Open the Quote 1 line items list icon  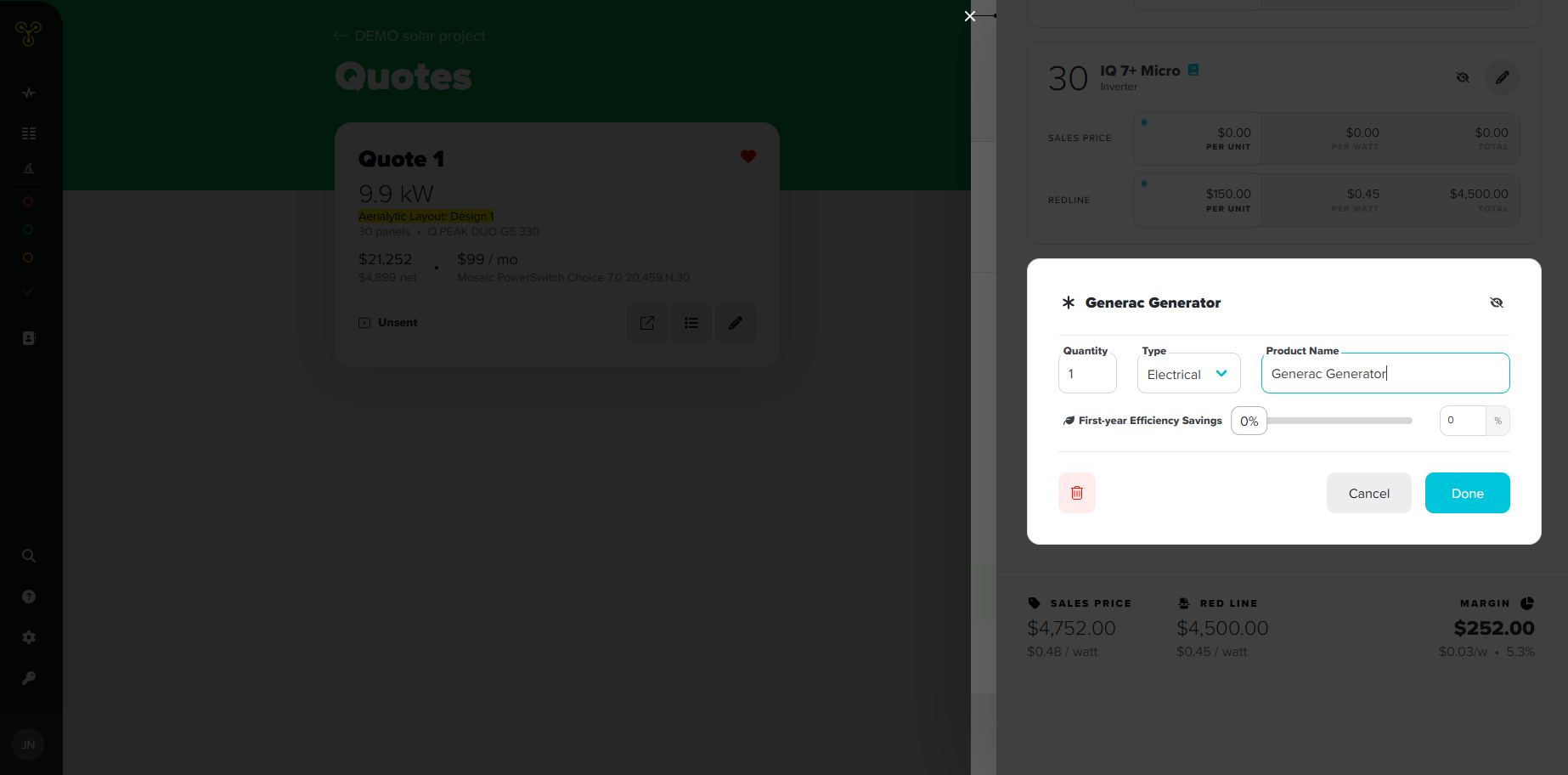[x=691, y=323]
